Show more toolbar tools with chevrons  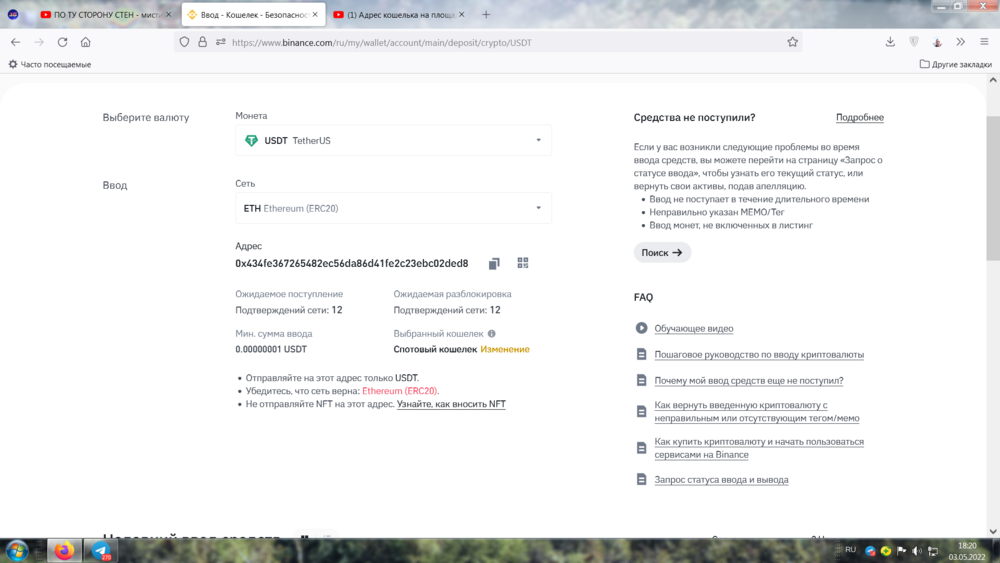[960, 42]
